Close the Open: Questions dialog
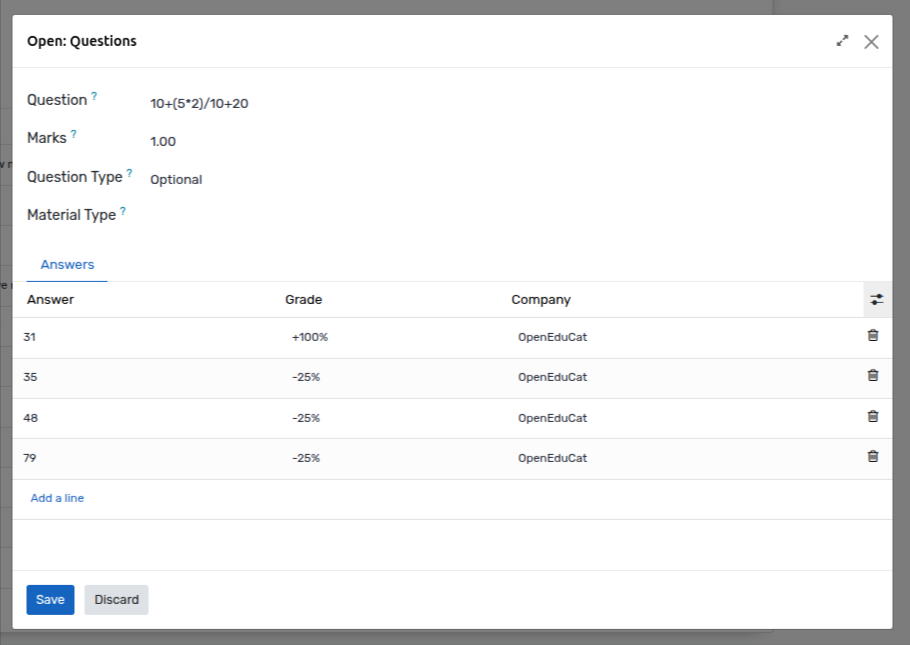910x645 pixels. (871, 42)
